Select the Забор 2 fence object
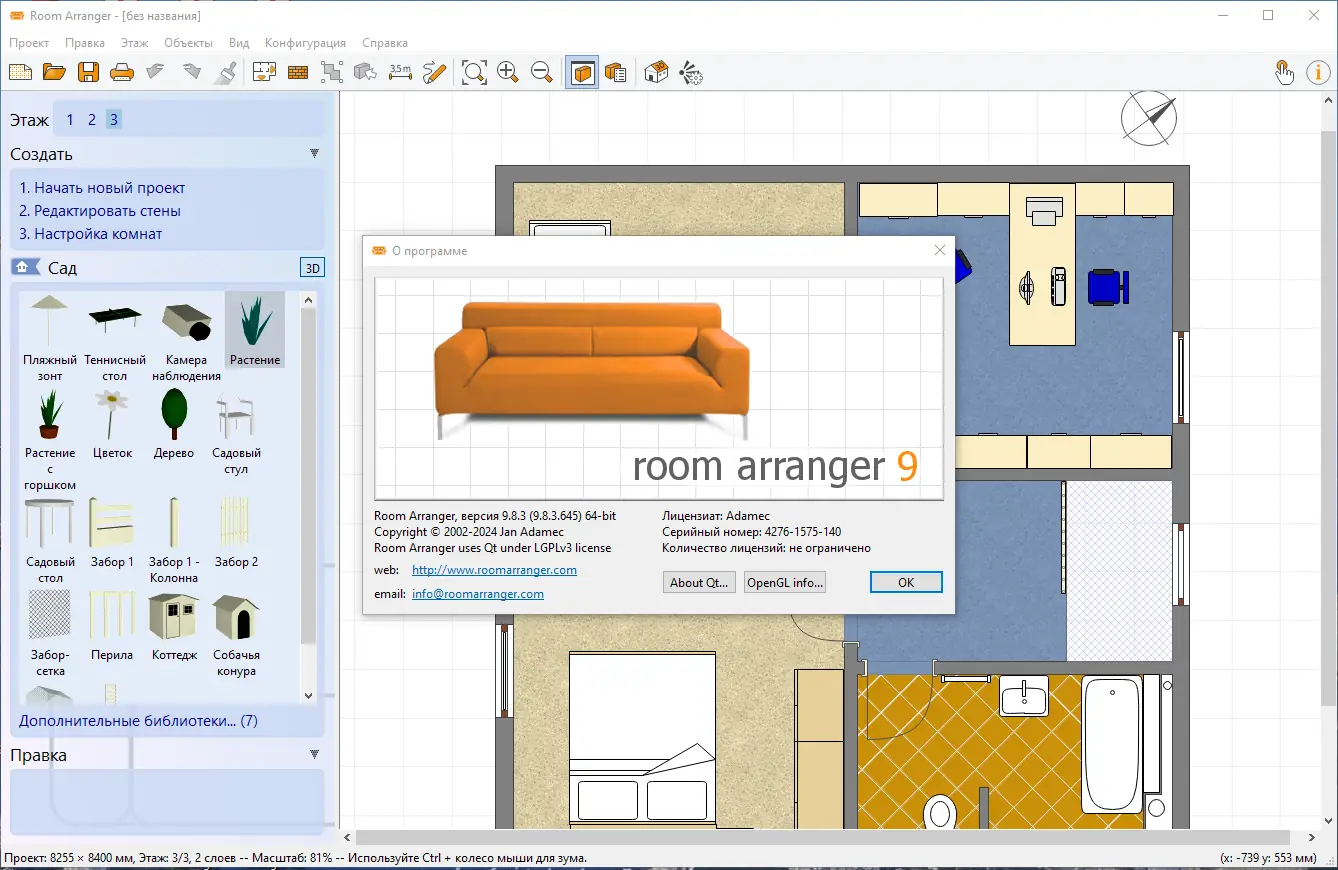 point(236,533)
